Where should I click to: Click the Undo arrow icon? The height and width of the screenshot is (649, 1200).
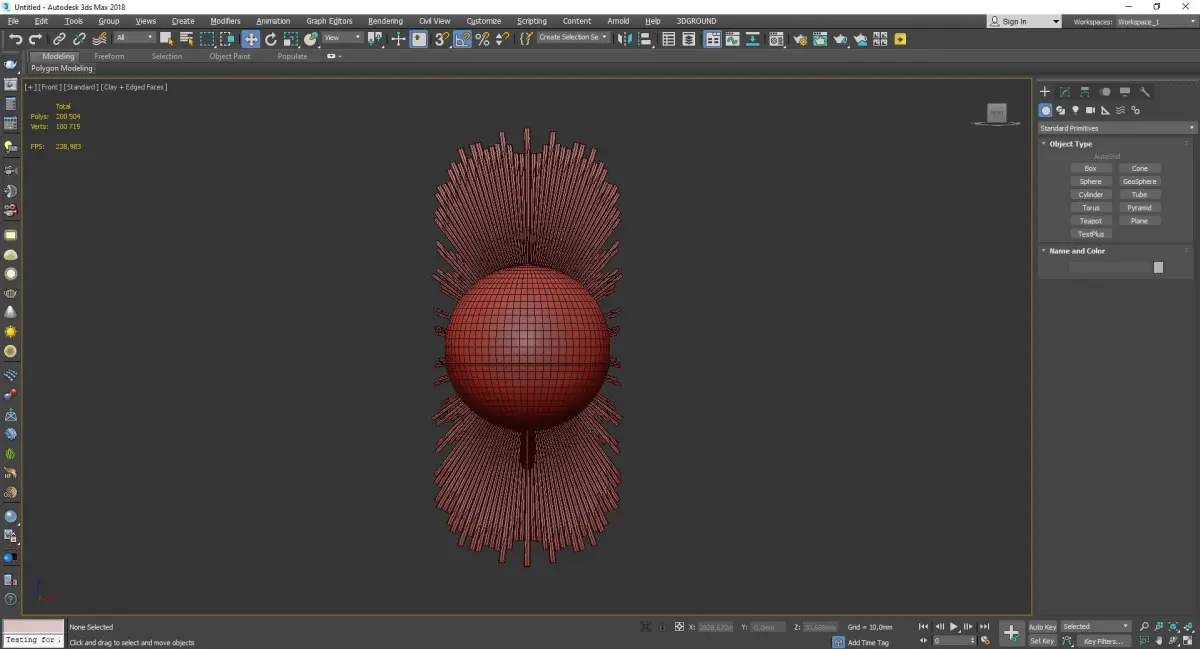(x=16, y=39)
